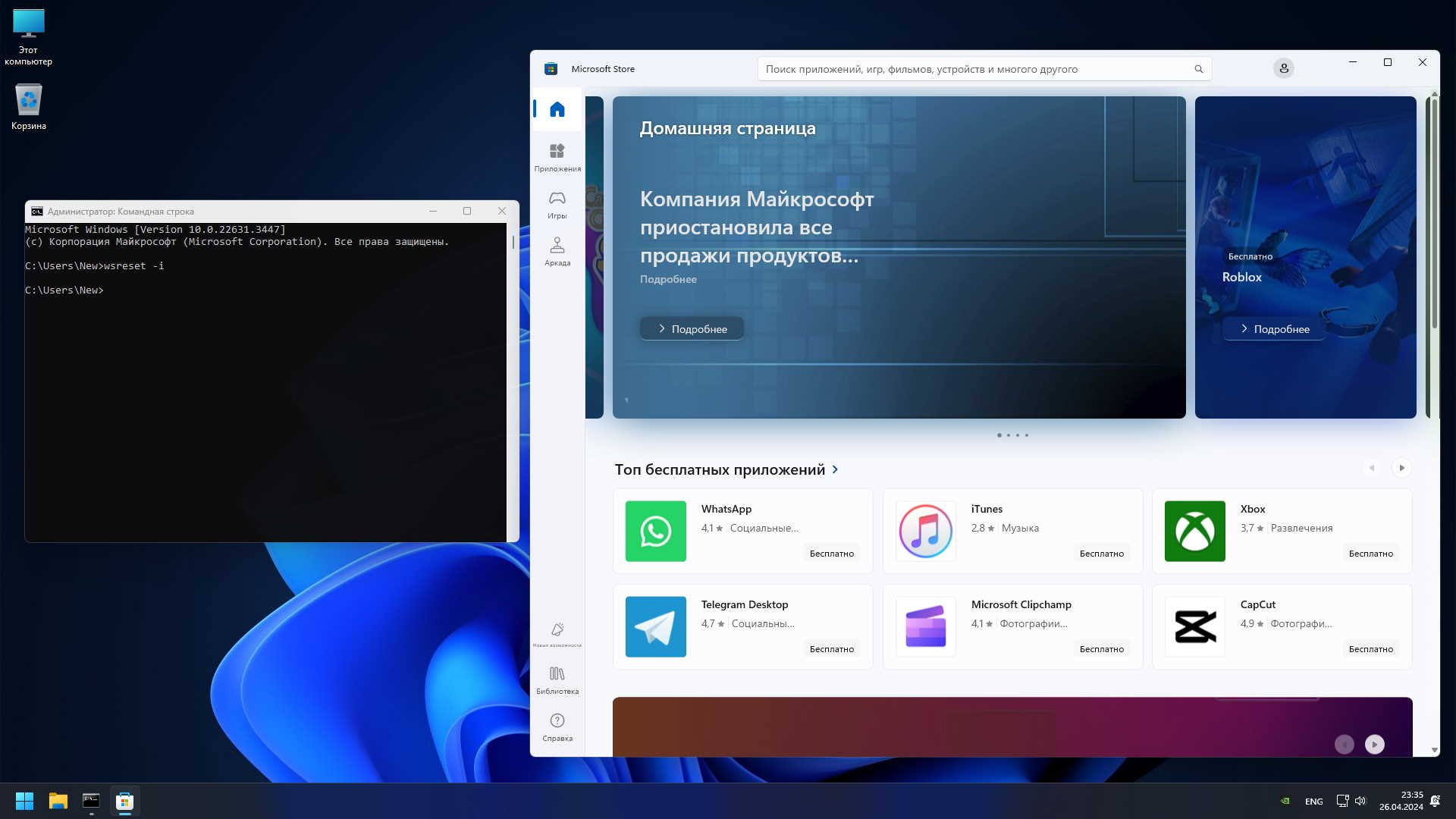Viewport: 1456px width, 819px height.
Task: Go to Игры section in sidebar
Action: [557, 204]
